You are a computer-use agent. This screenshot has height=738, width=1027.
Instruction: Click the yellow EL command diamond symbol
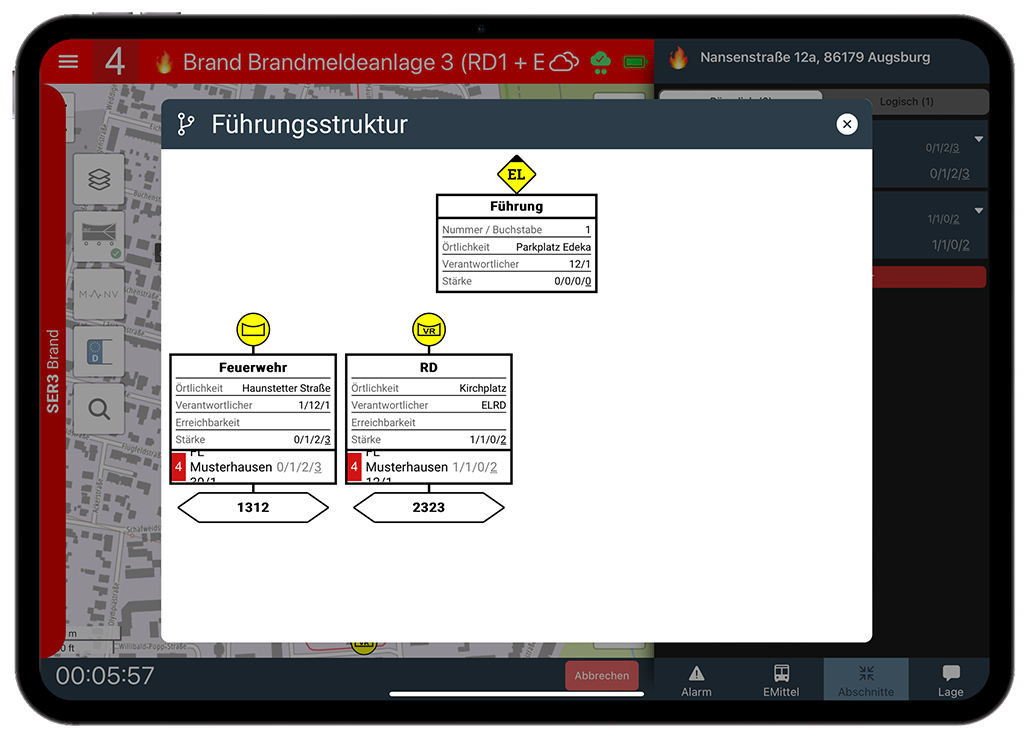pyautogui.click(x=516, y=174)
